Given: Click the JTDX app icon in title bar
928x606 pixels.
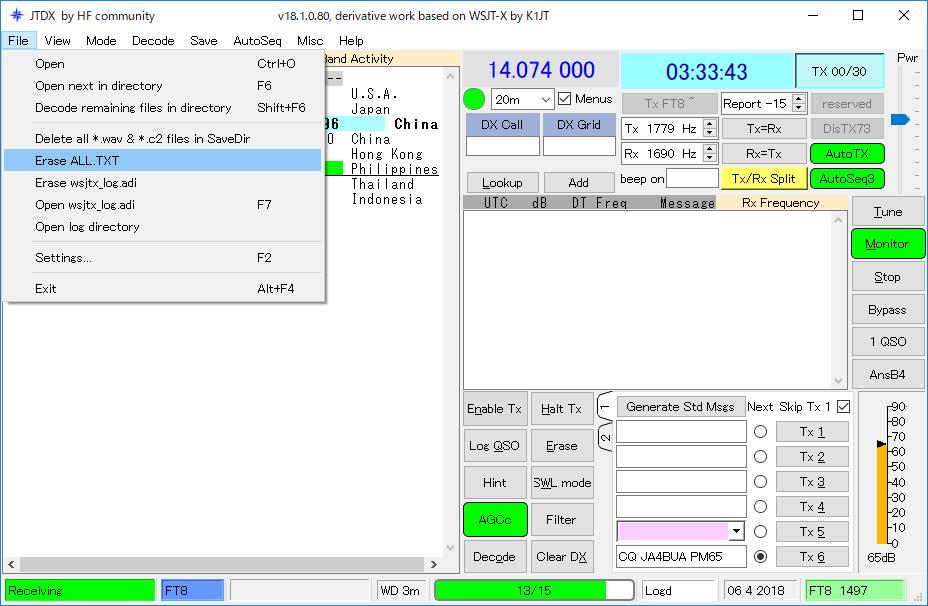Looking at the screenshot, I should (x=17, y=15).
